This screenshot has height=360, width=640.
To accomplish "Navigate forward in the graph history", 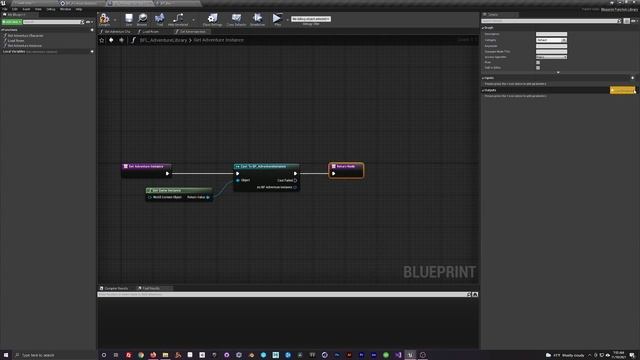I will (x=121, y=40).
